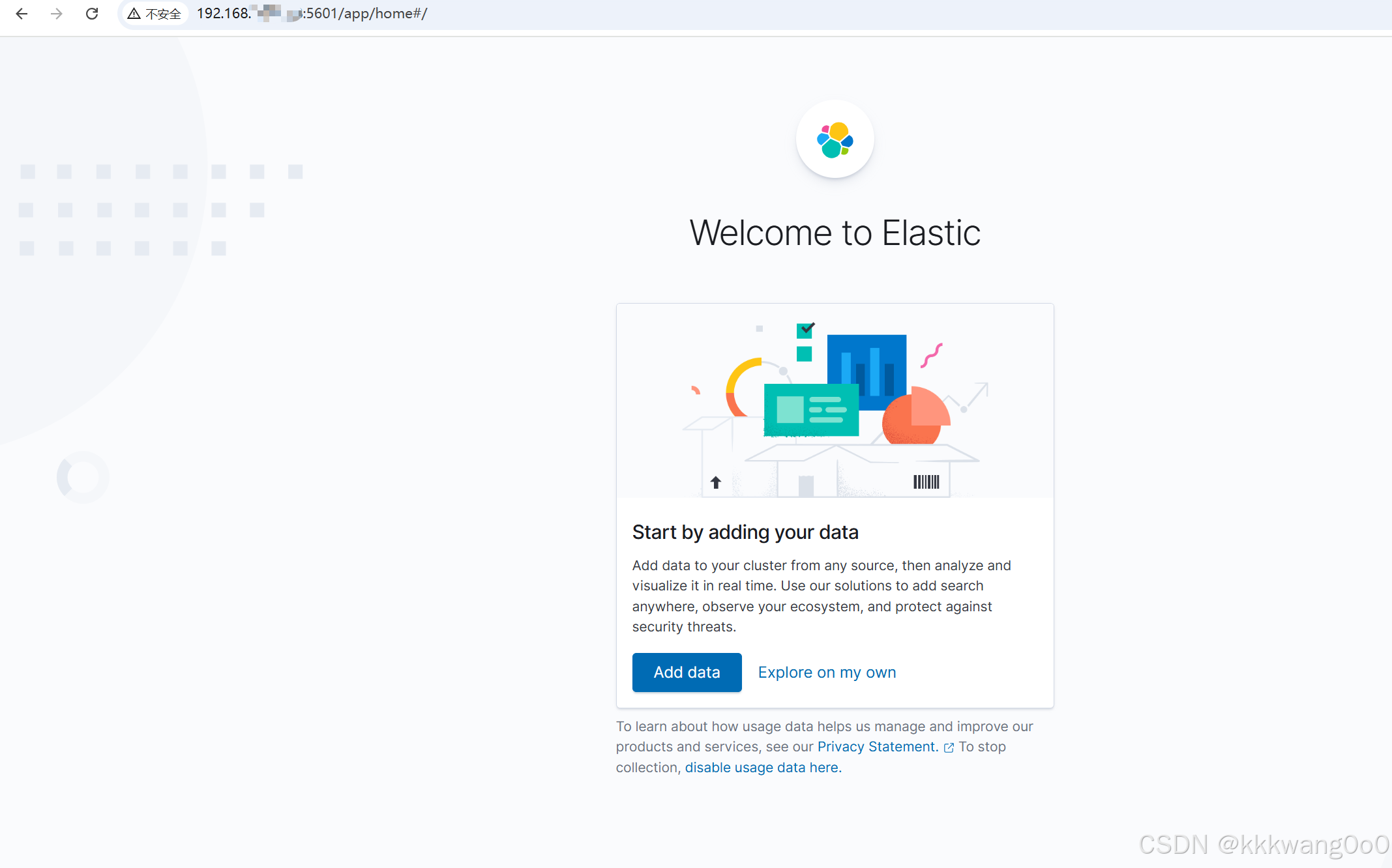Click the blue bar chart graphic

pos(866,363)
